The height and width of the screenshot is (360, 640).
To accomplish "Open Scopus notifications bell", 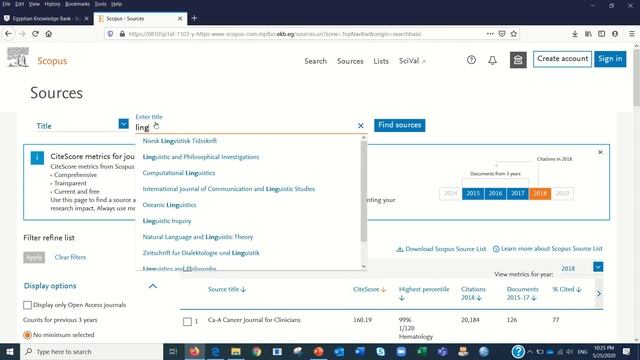I will 493,60.
